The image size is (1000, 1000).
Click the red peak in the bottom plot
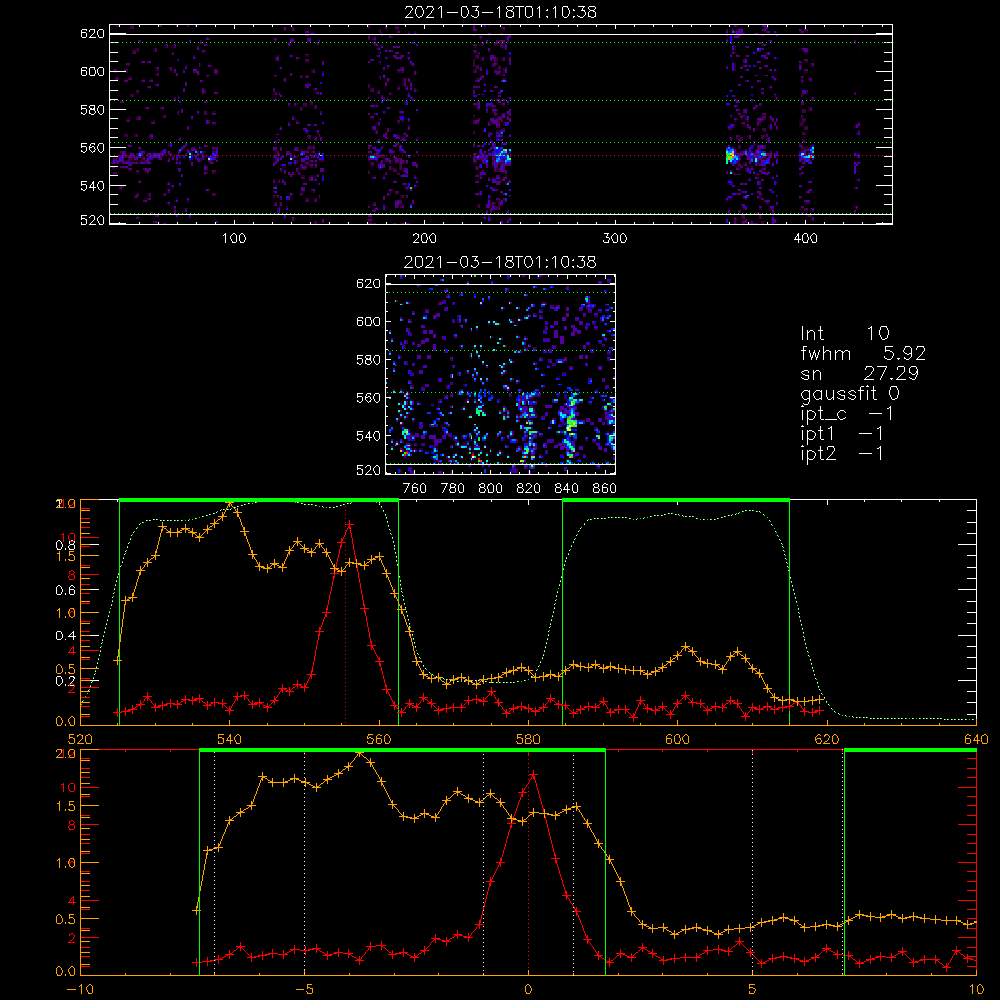[x=533, y=774]
